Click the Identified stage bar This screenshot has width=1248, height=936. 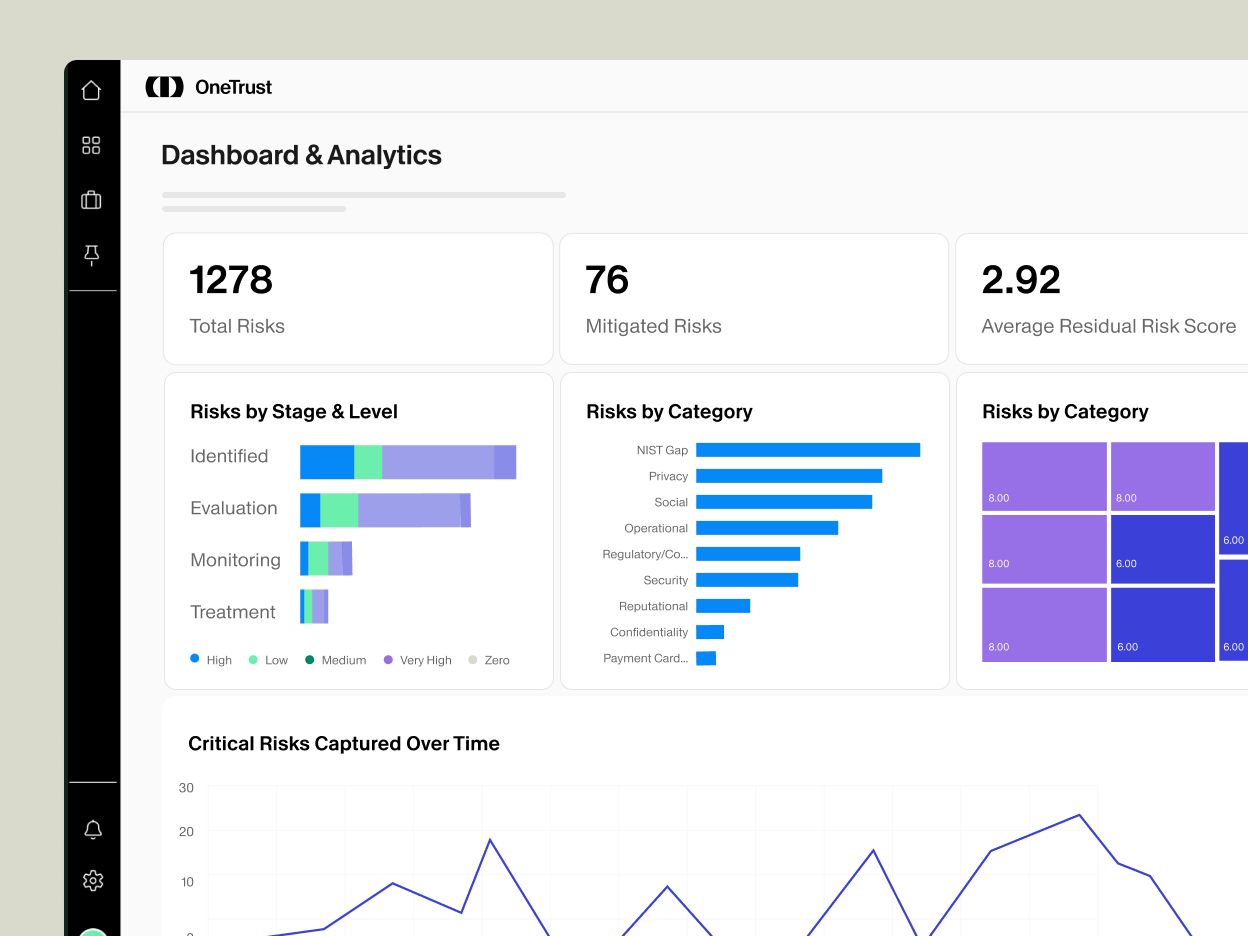[408, 461]
